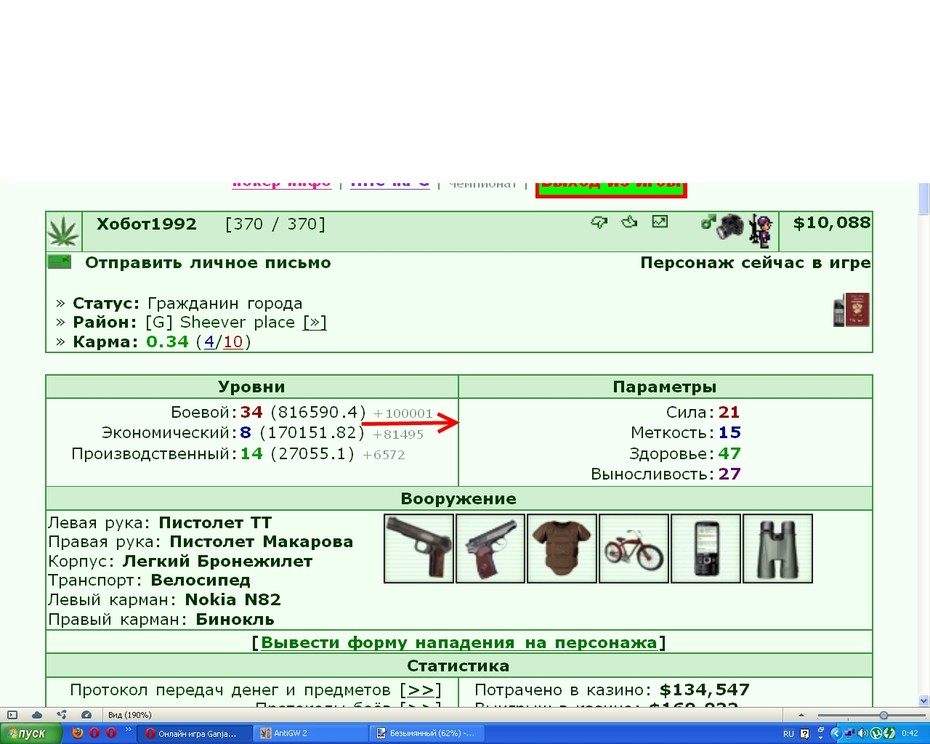Screen dimensions: 930x744
Task: Click the Сила value 21
Action: click(x=729, y=412)
